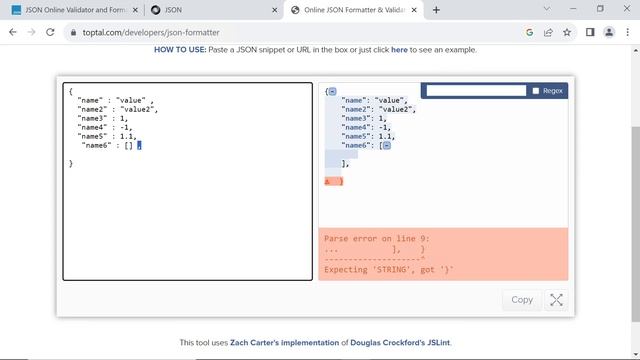Expand output to fullscreen

tap(556, 300)
